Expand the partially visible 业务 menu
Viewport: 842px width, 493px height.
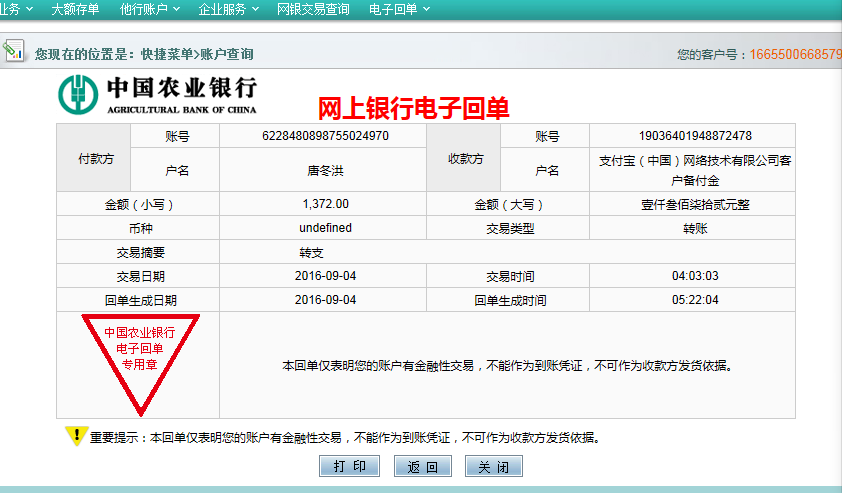pyautogui.click(x=16, y=9)
